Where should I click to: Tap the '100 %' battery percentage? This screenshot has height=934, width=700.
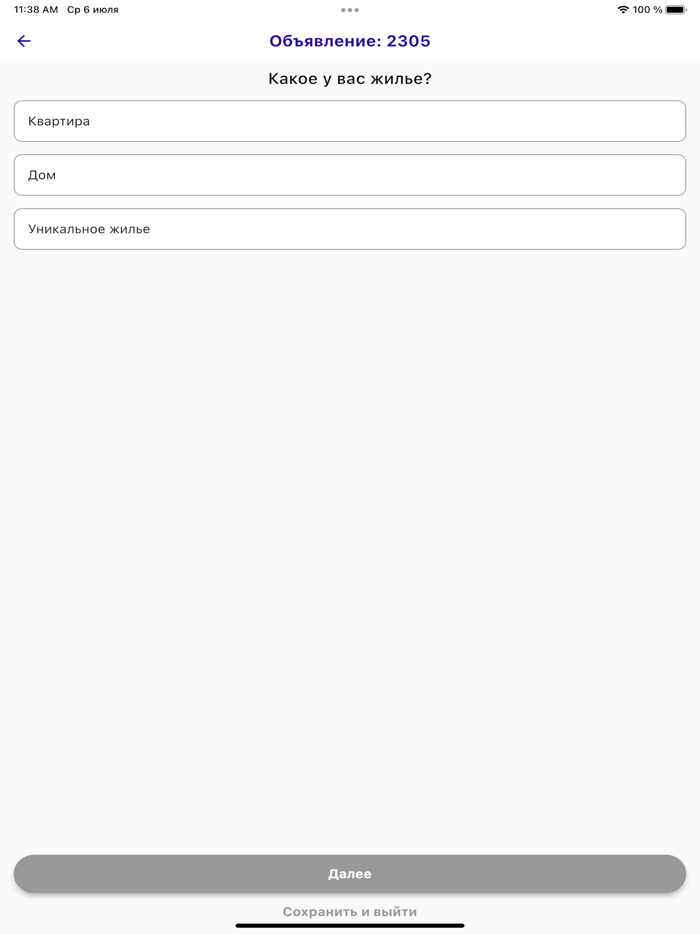tap(648, 10)
